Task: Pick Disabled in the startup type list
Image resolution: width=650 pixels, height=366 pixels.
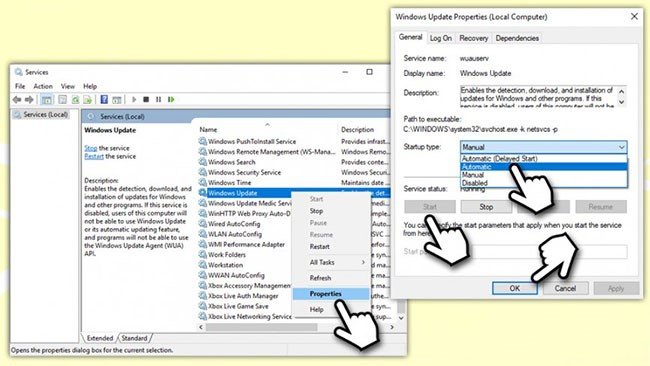Action: coord(544,183)
